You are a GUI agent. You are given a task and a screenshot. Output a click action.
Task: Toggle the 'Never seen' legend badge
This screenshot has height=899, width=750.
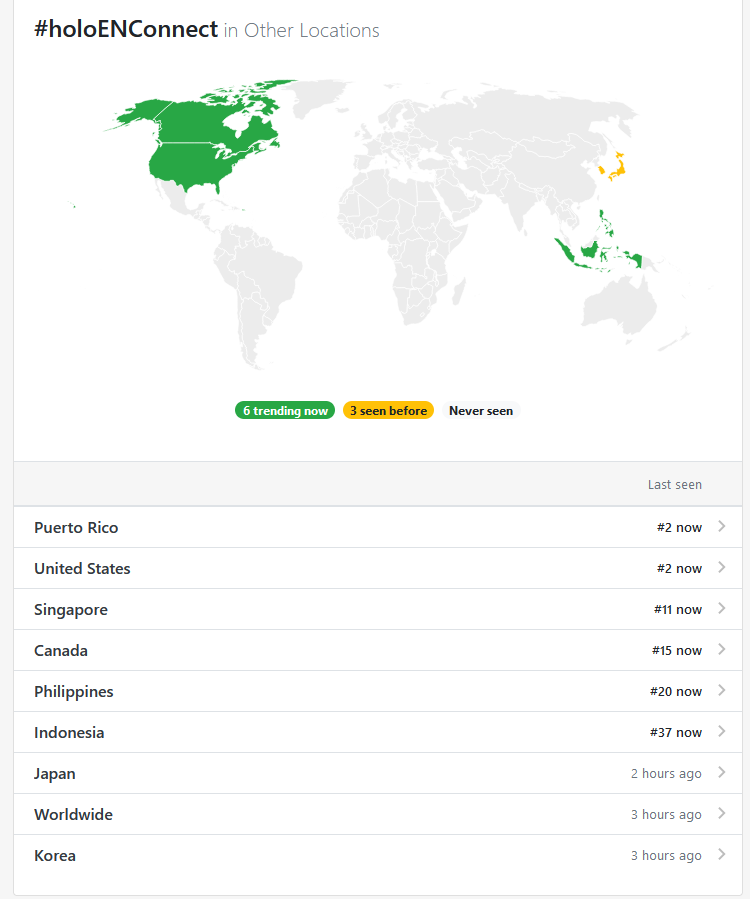(480, 411)
